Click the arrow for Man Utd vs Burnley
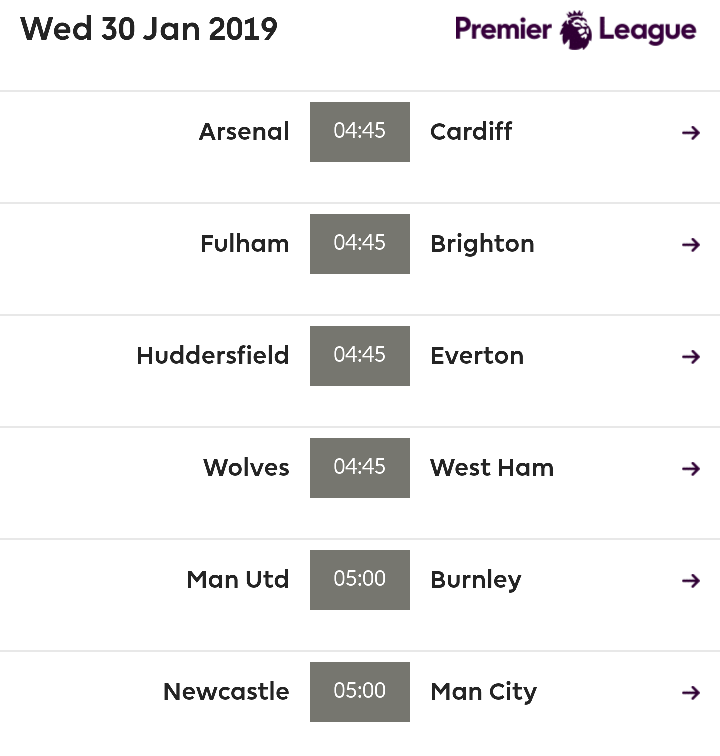This screenshot has height=756, width=720. click(691, 580)
